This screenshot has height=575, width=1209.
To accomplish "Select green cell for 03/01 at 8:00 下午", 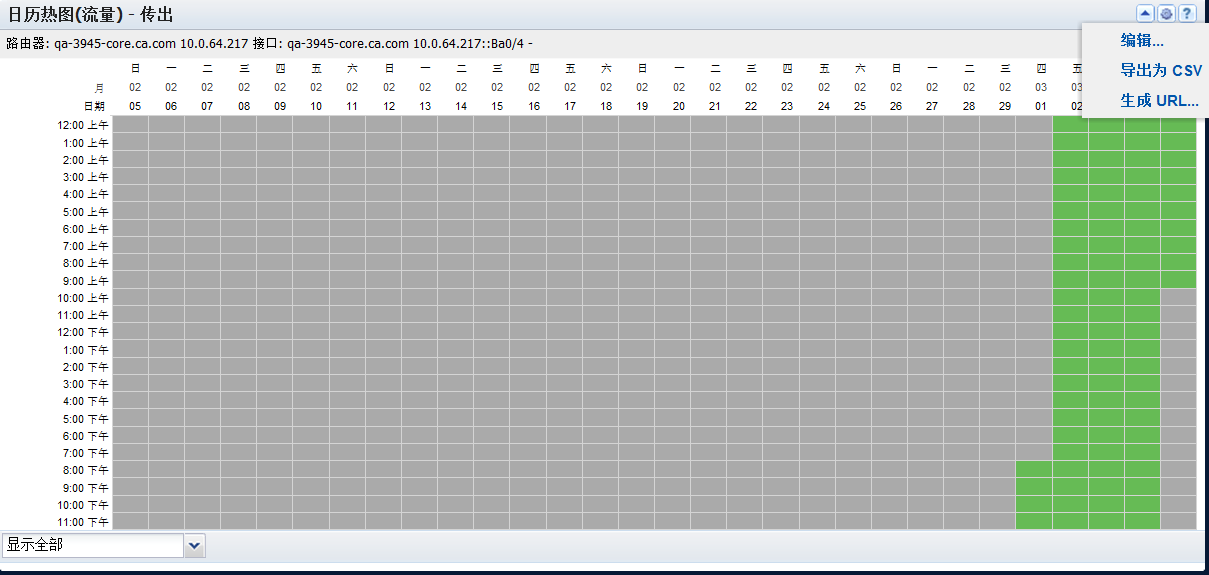I will pyautogui.click(x=1034, y=470).
